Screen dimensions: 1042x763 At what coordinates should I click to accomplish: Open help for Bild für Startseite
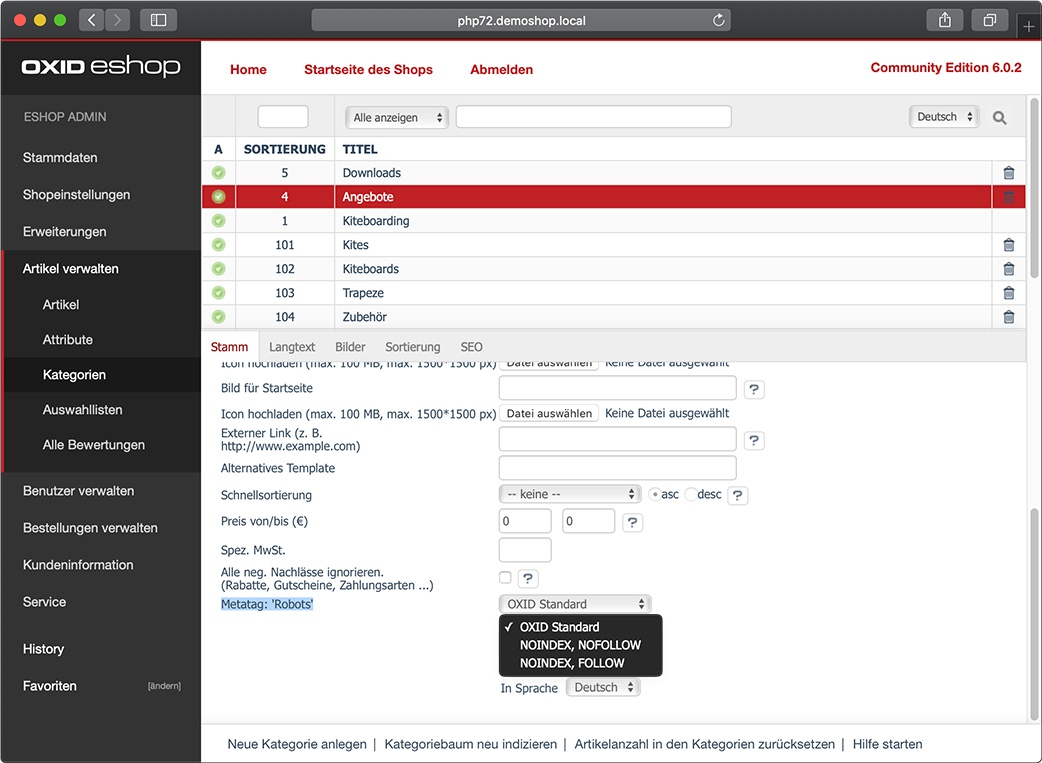[754, 389]
